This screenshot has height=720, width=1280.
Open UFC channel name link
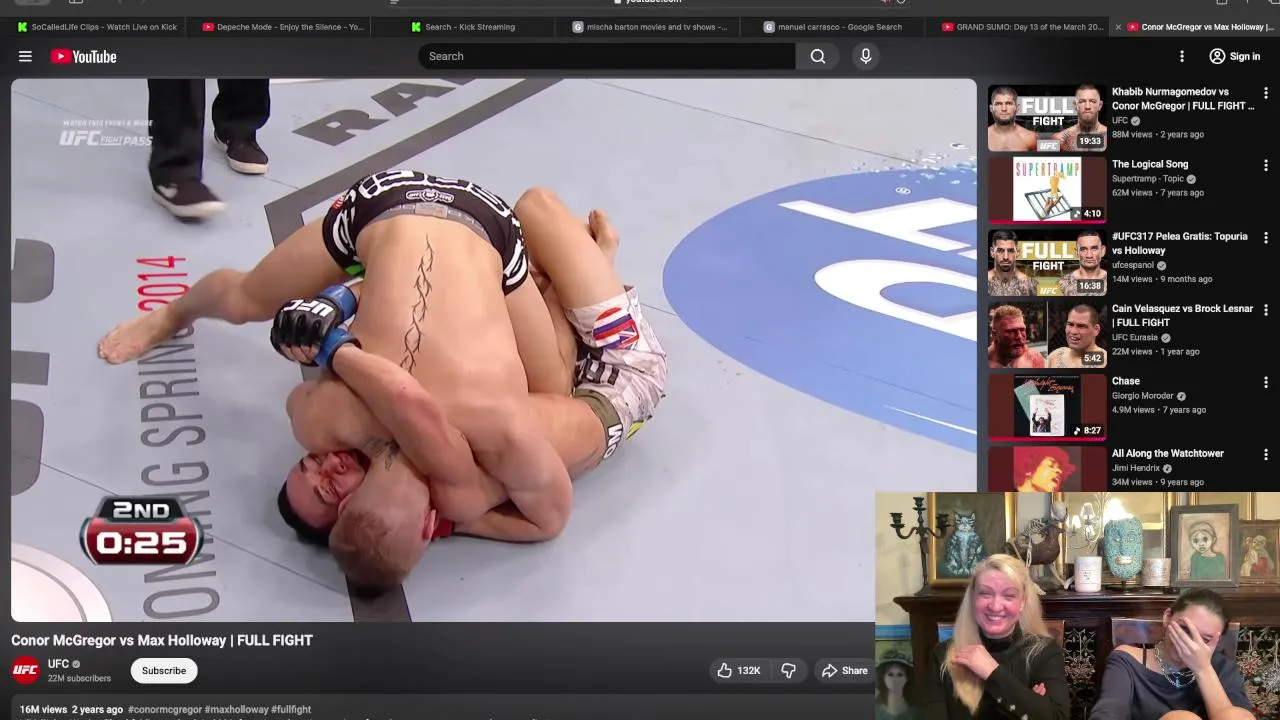pyautogui.click(x=58, y=664)
